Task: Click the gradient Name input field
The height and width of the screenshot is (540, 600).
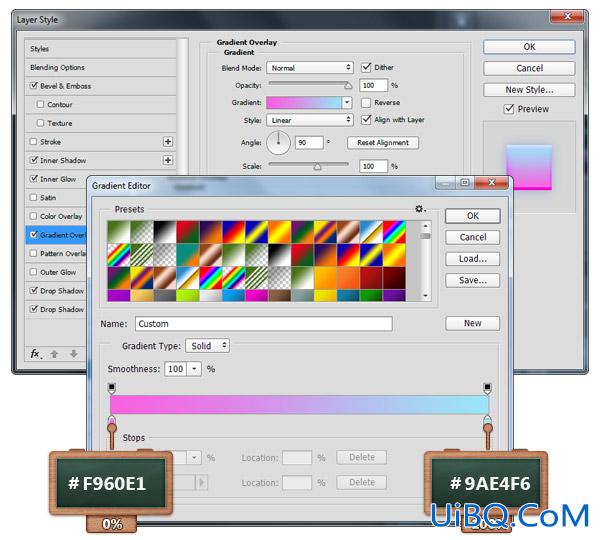Action: coord(264,324)
